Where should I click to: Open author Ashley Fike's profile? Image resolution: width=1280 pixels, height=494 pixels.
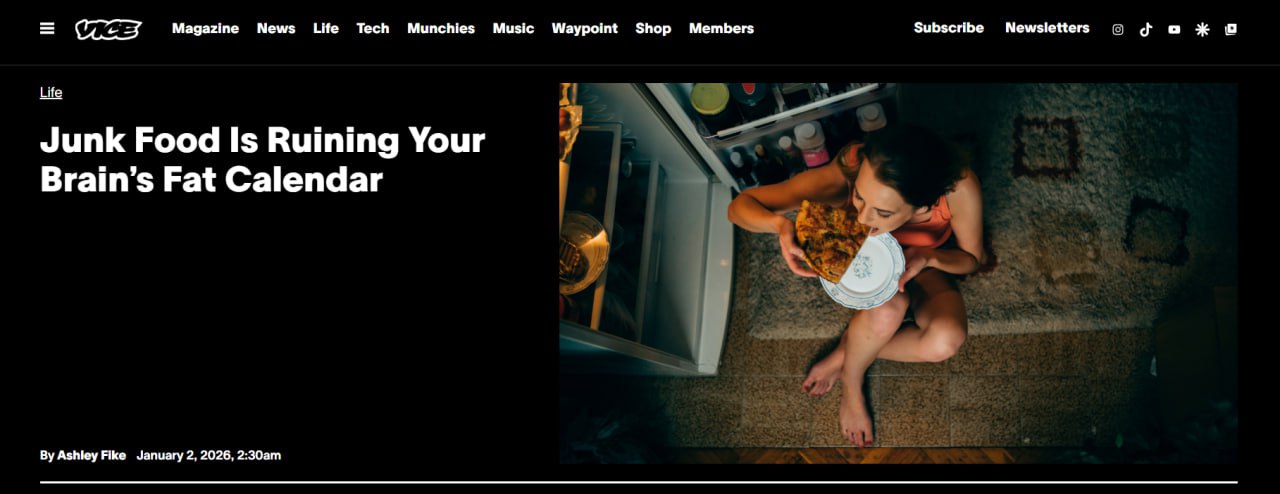(91, 455)
